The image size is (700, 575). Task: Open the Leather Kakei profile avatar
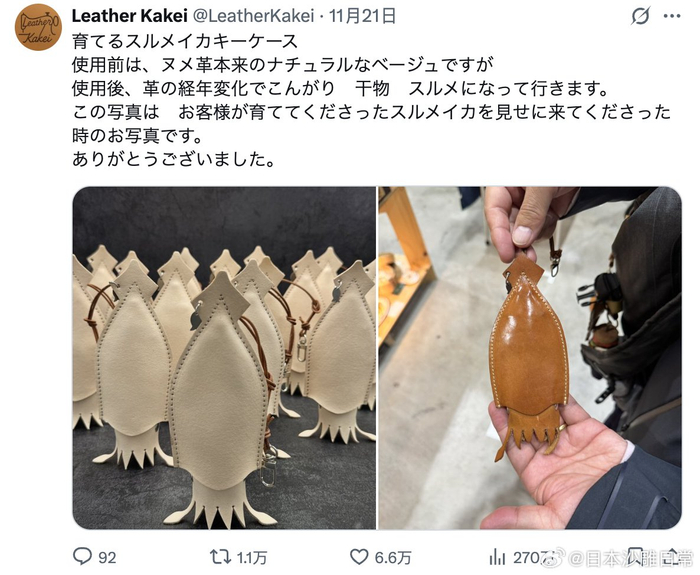38,28
